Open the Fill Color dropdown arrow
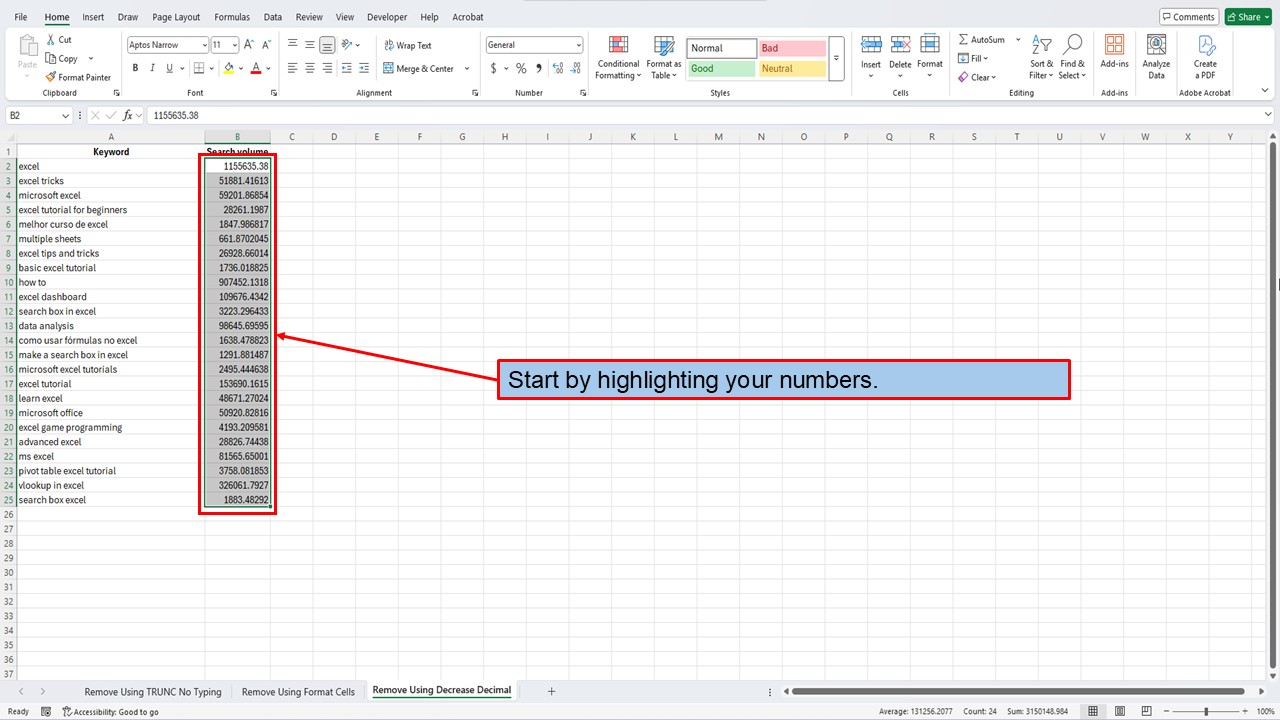The height and width of the screenshot is (720, 1280). (x=240, y=68)
